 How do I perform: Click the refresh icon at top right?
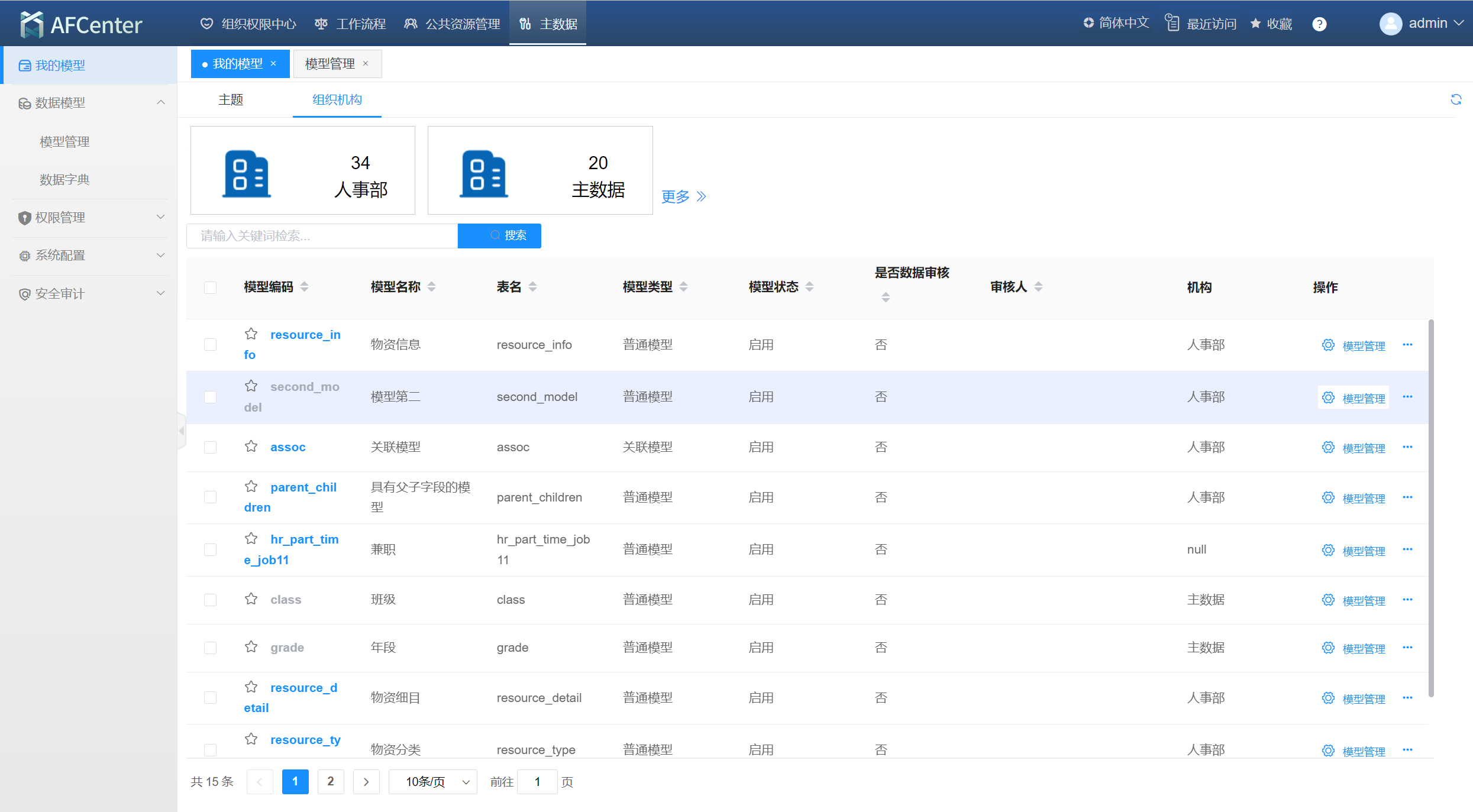[1456, 99]
